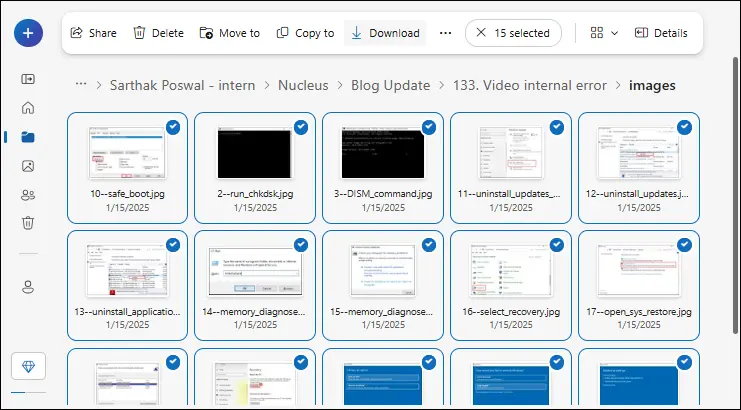Click the images breadcrumb folder

coord(652,85)
